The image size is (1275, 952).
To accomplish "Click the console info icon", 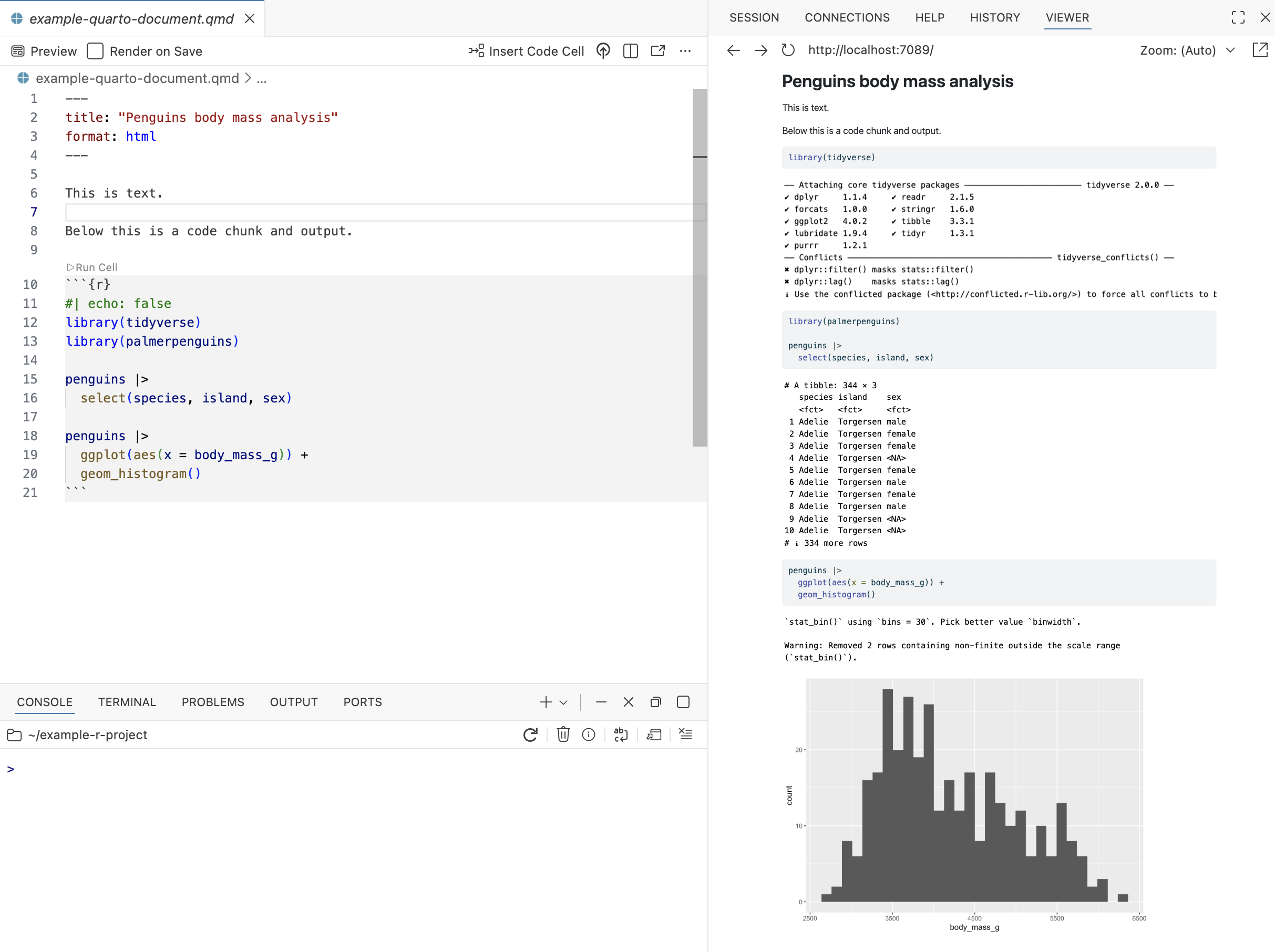I will (589, 734).
